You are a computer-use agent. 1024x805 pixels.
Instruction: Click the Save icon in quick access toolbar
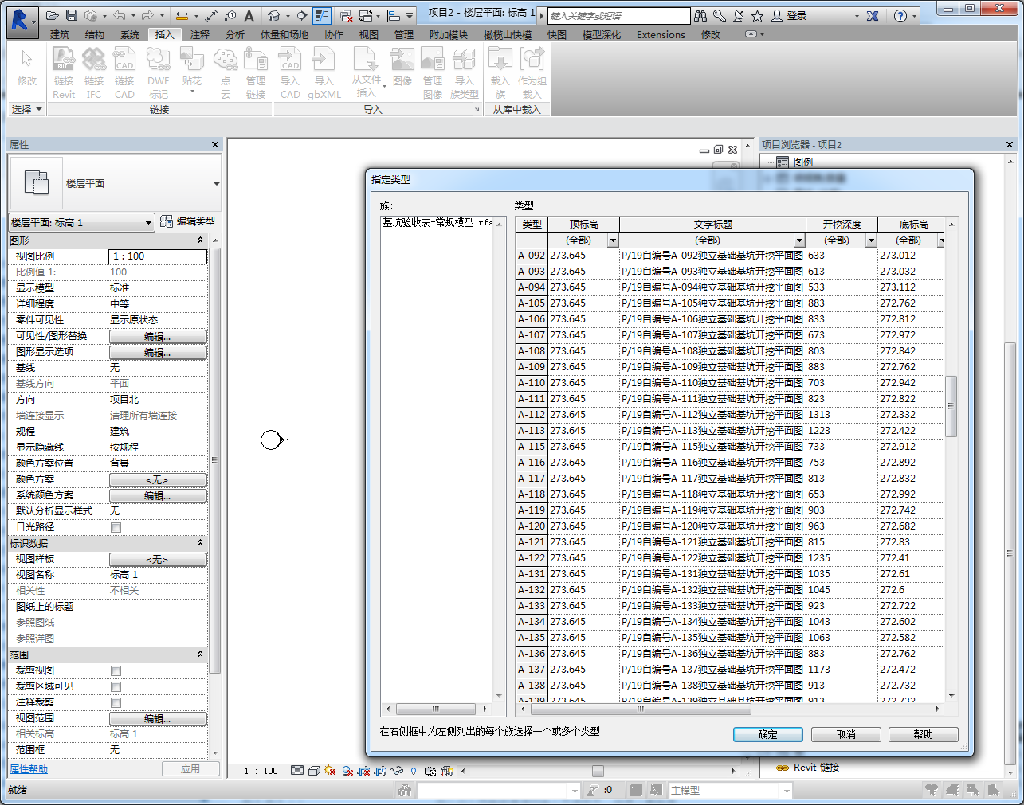[71, 15]
